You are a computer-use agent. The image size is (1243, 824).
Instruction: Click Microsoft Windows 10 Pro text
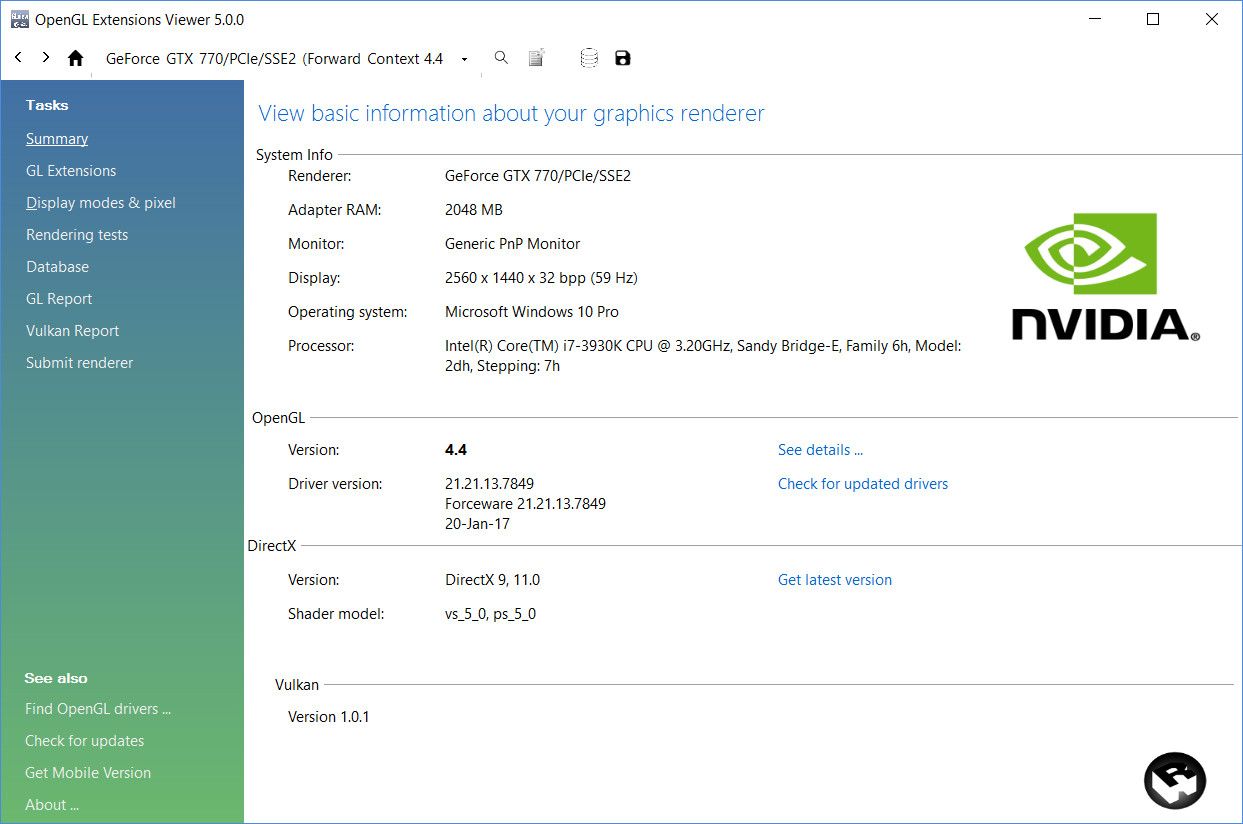pyautogui.click(x=532, y=312)
